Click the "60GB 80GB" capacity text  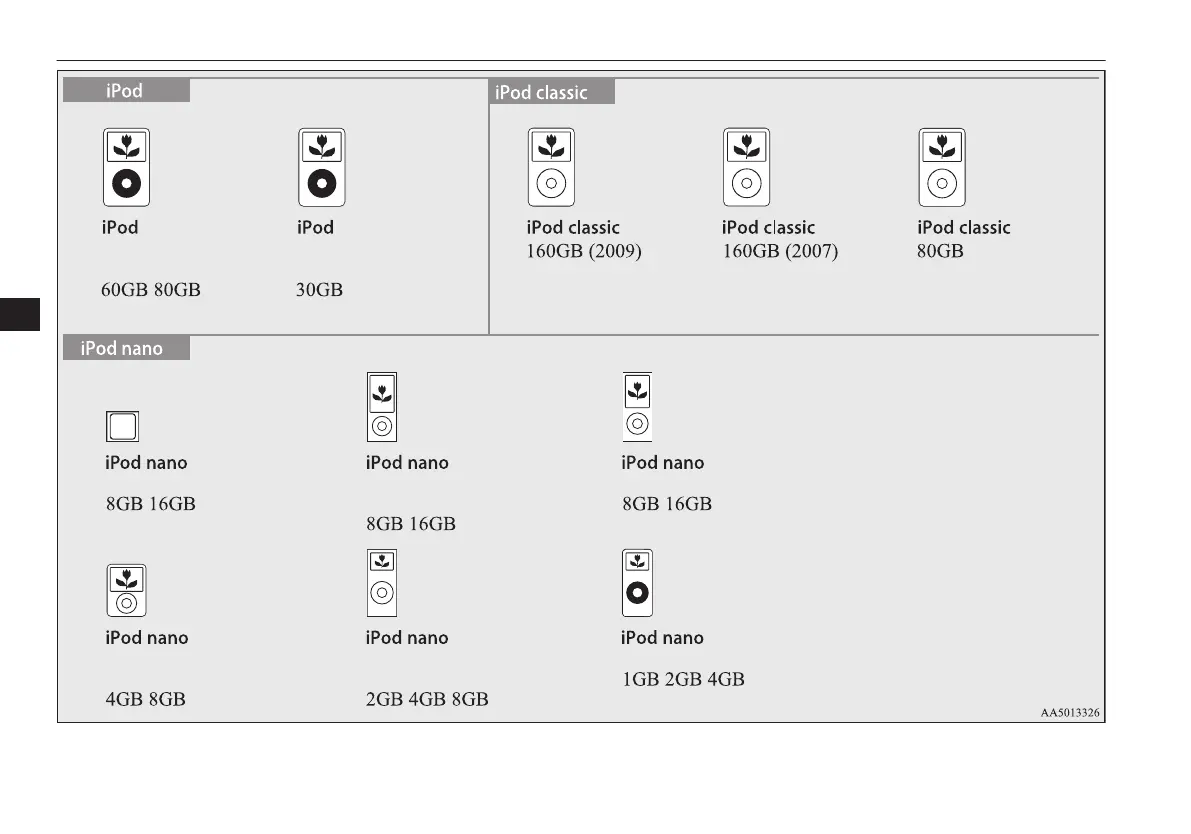pyautogui.click(x=150, y=289)
